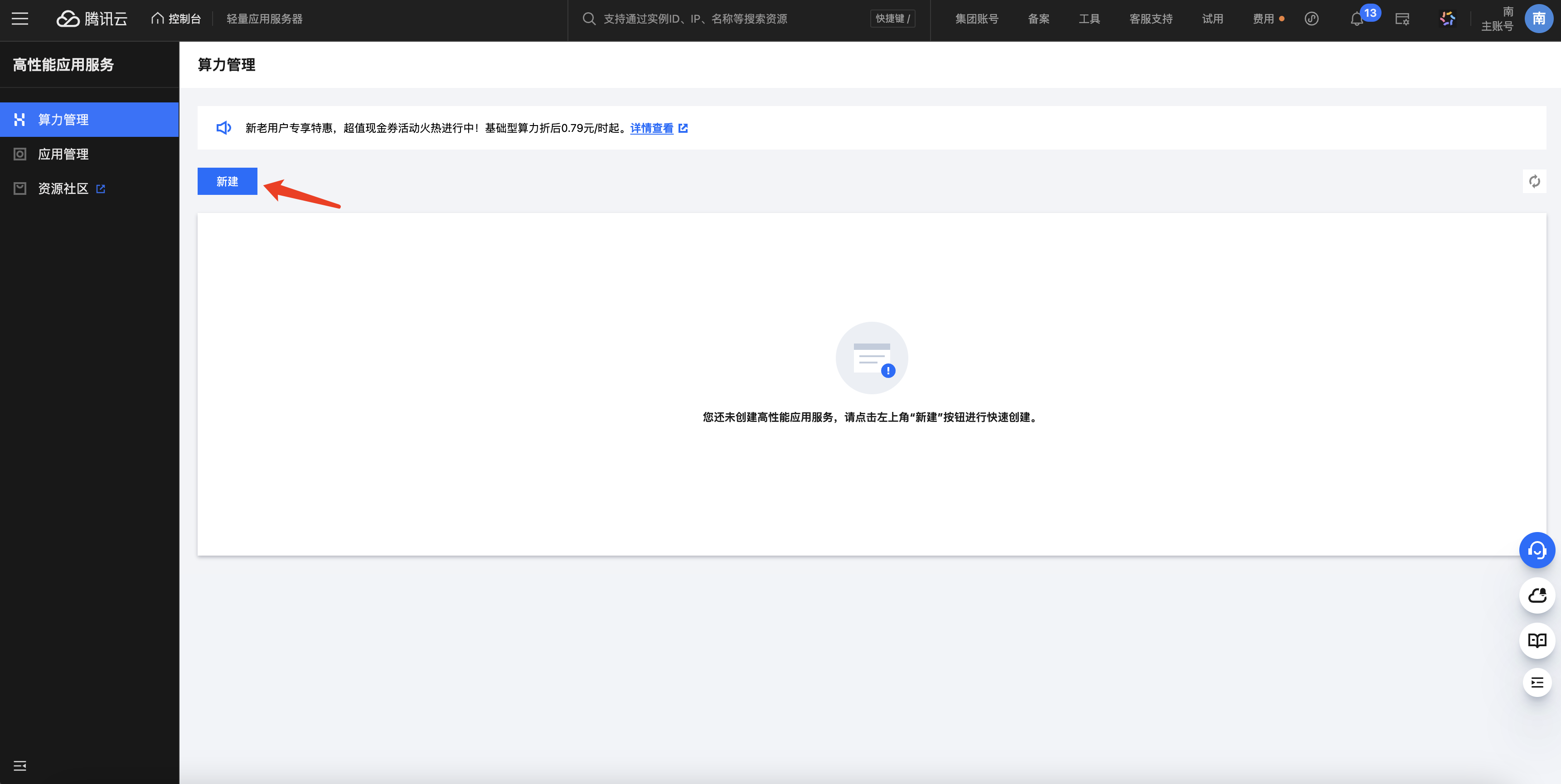Click the external link icon beside 资源社区
The height and width of the screenshot is (784, 1561).
point(101,189)
